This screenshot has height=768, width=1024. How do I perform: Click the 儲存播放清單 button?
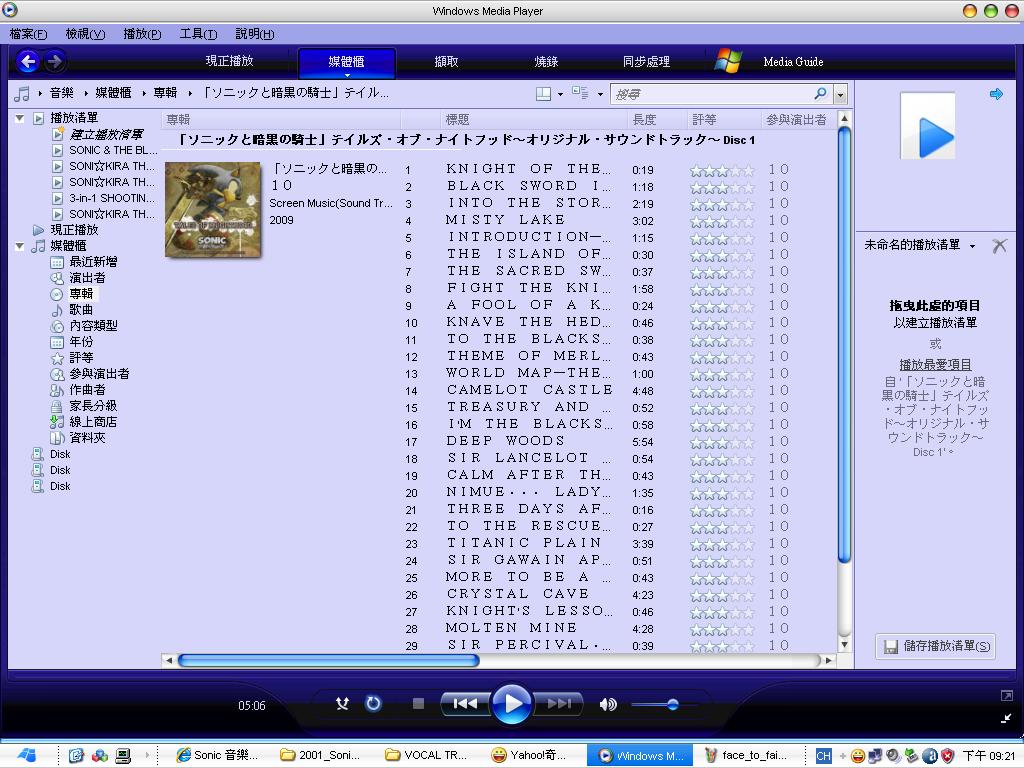[935, 647]
